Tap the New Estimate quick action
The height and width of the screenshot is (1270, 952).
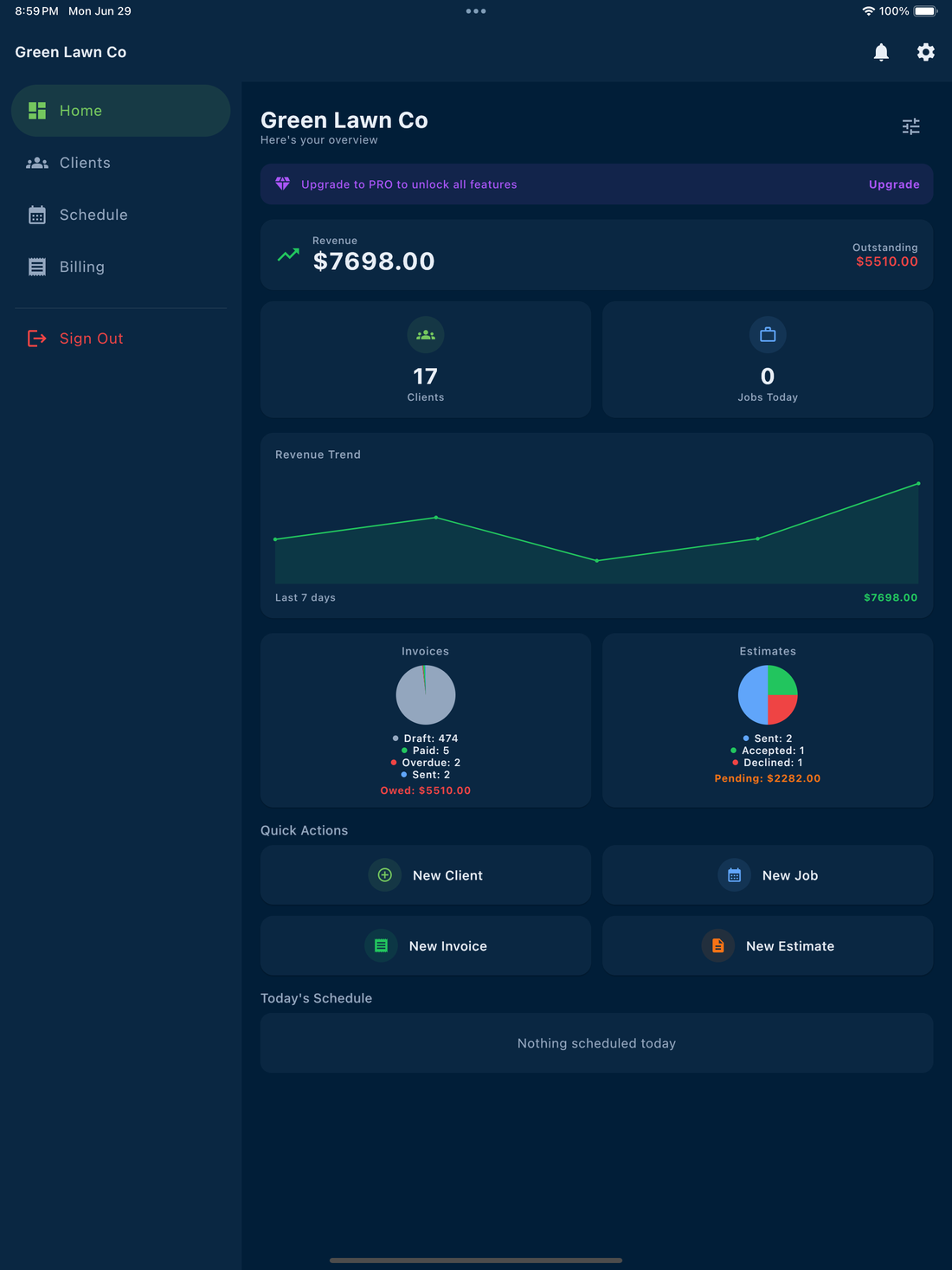768,946
